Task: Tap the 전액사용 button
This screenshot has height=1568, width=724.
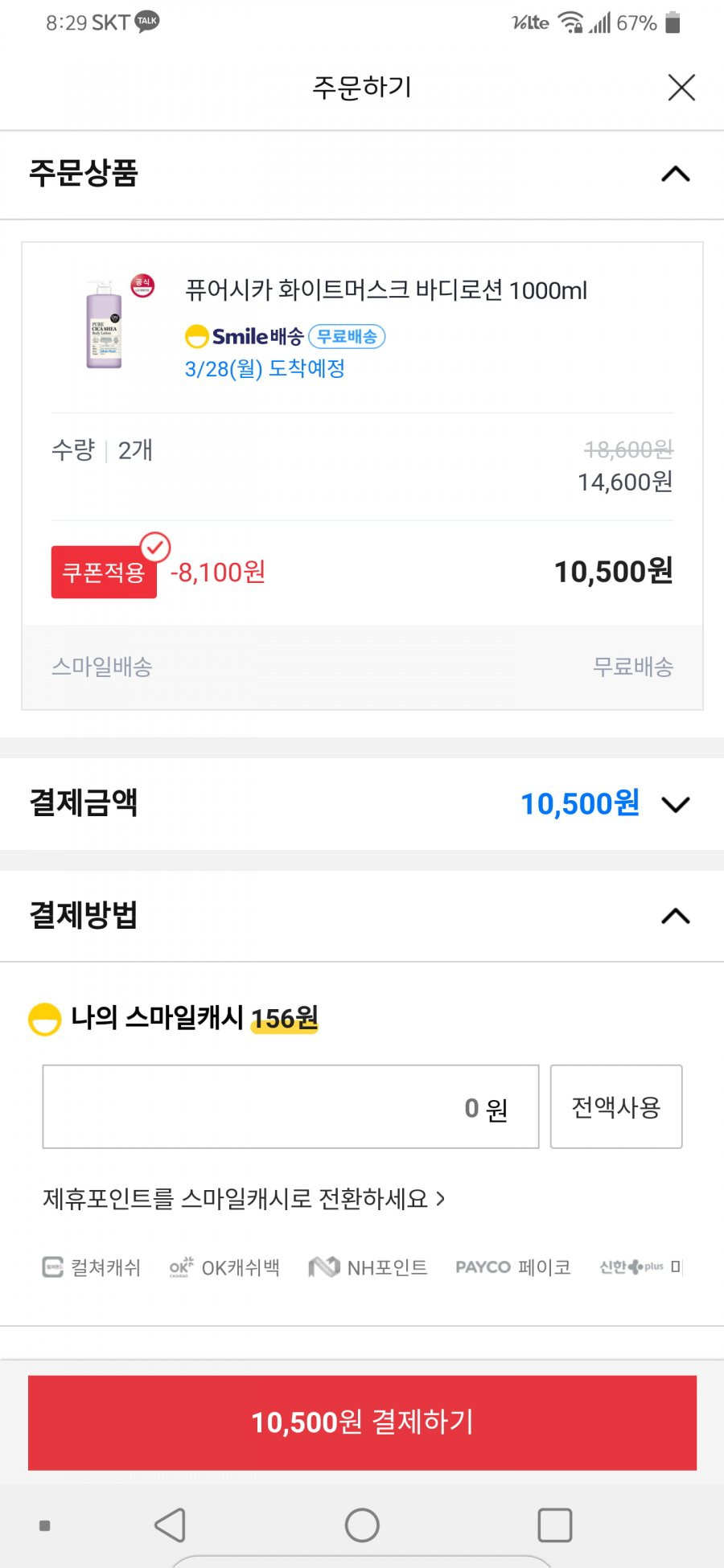Action: coord(616,1107)
